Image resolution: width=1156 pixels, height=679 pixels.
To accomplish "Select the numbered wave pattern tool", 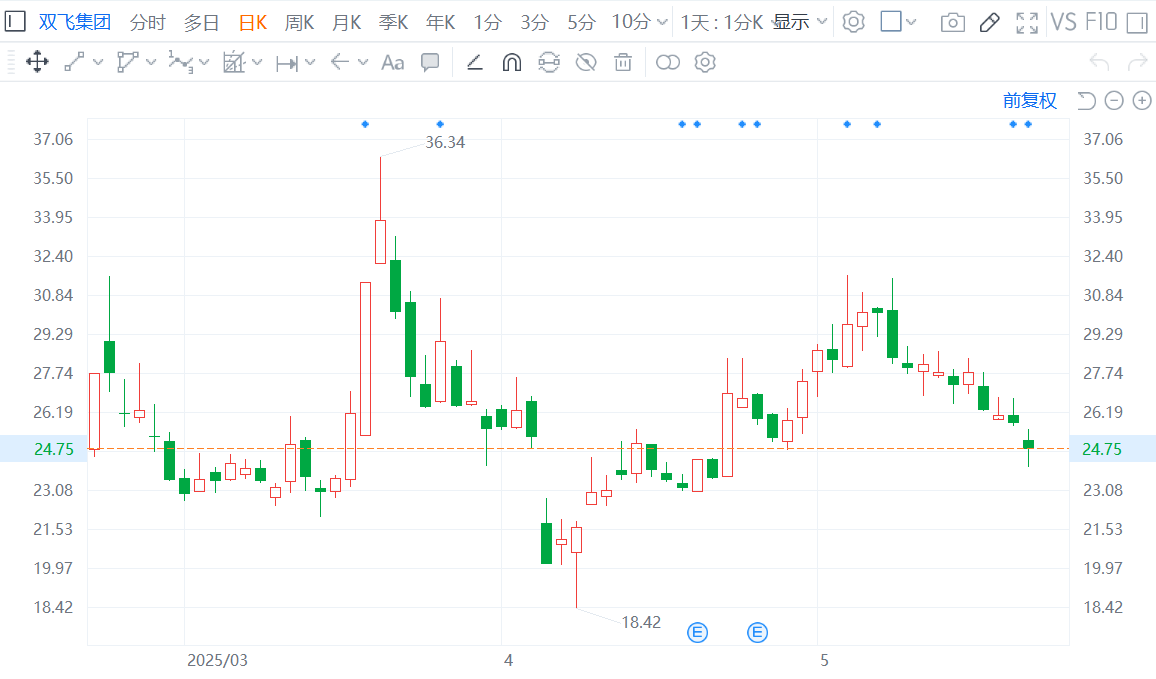I will pos(181,63).
